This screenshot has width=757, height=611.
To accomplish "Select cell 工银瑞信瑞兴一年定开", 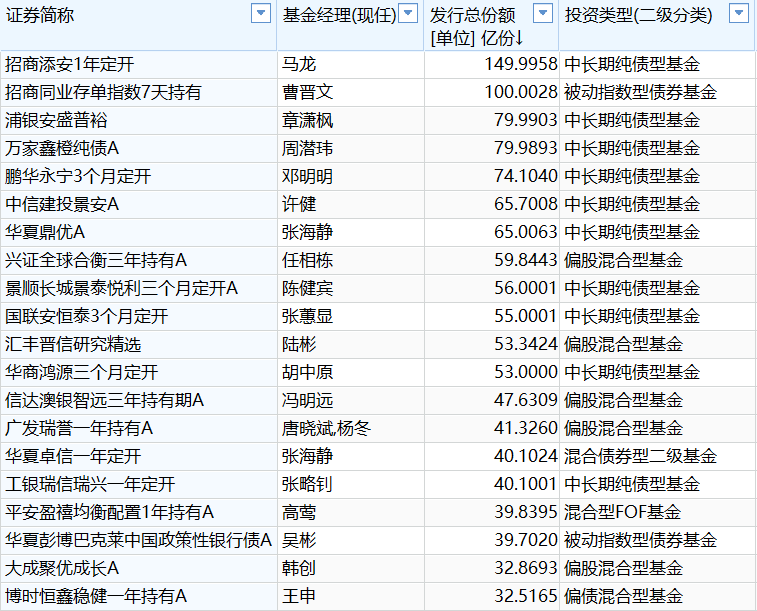I will pyautogui.click(x=139, y=484).
